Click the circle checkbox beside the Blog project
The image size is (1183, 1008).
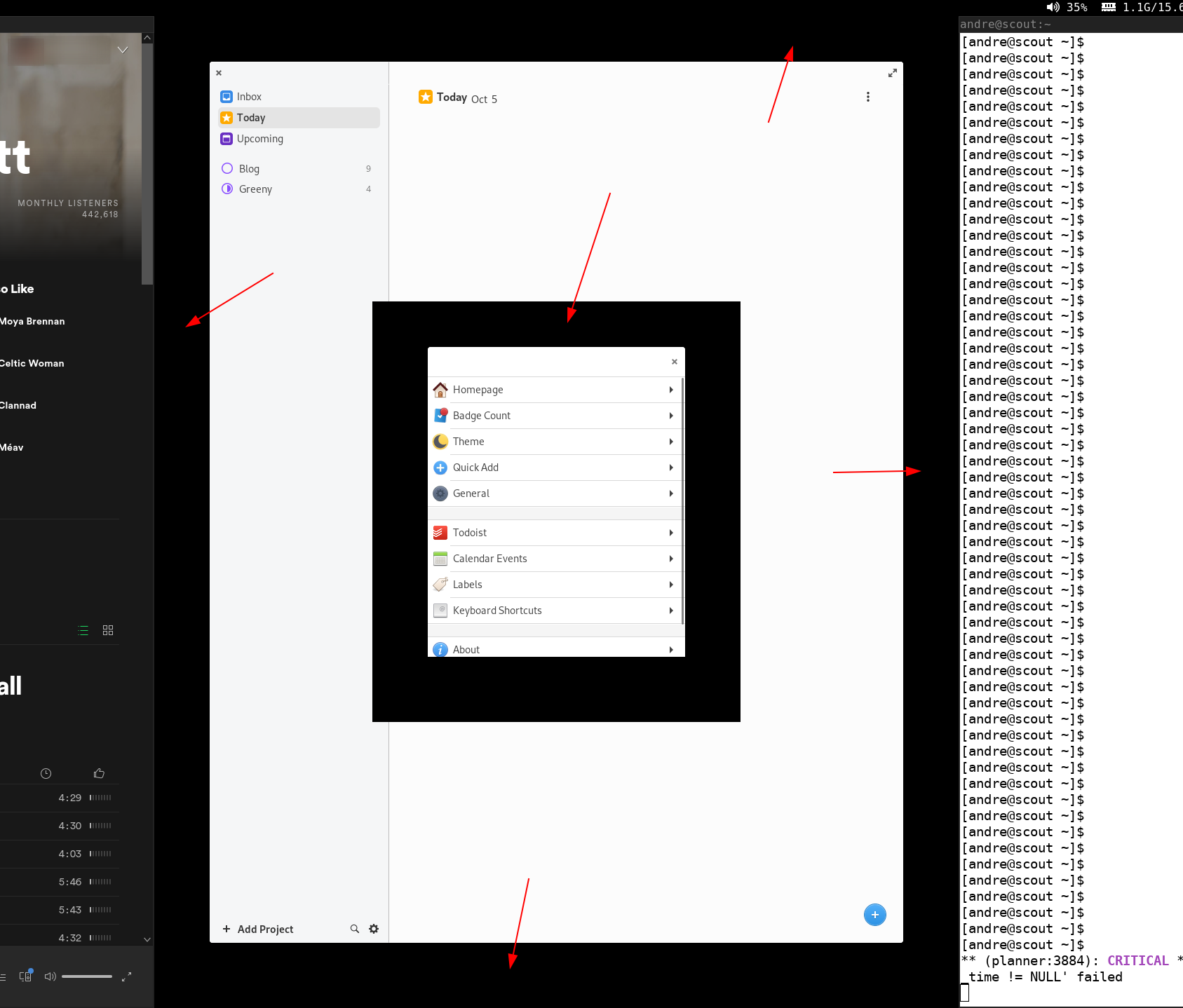pos(227,168)
